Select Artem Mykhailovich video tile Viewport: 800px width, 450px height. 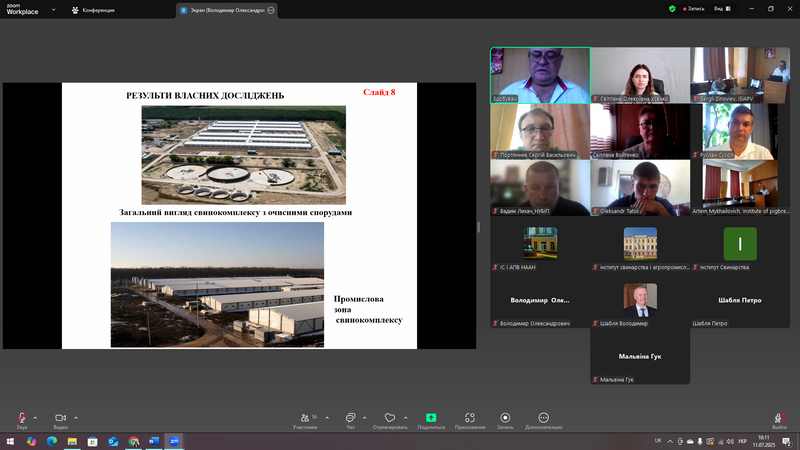[x=740, y=188]
